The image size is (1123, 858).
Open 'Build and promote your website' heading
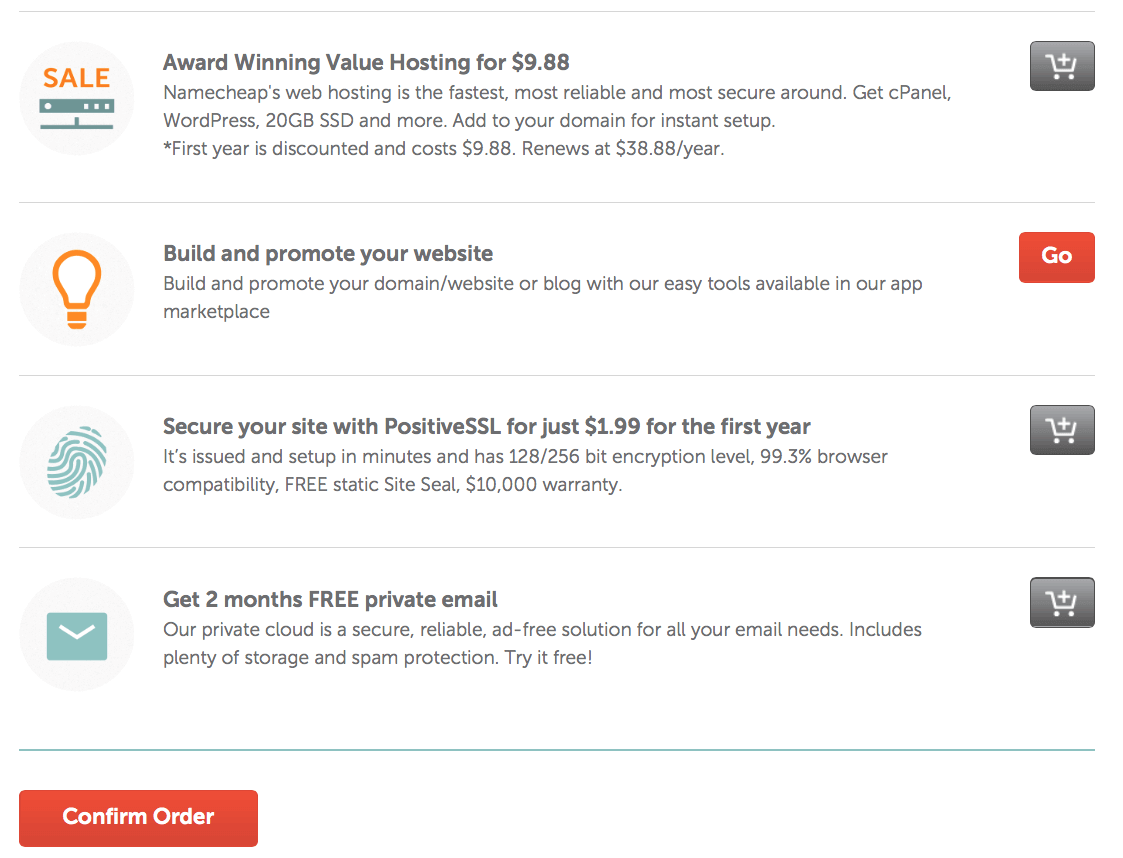328,254
